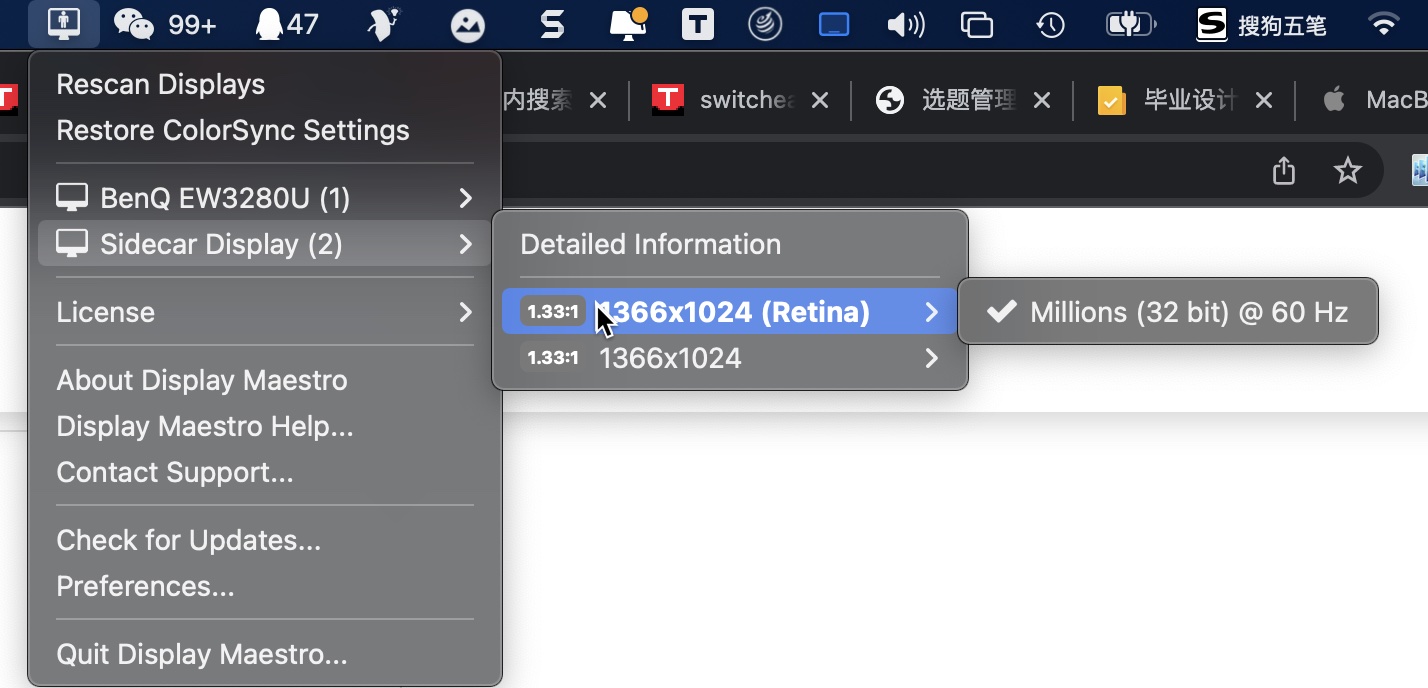Bookmark the page with the star icon
Viewport: 1428px width, 688px height.
pyautogui.click(x=1348, y=171)
